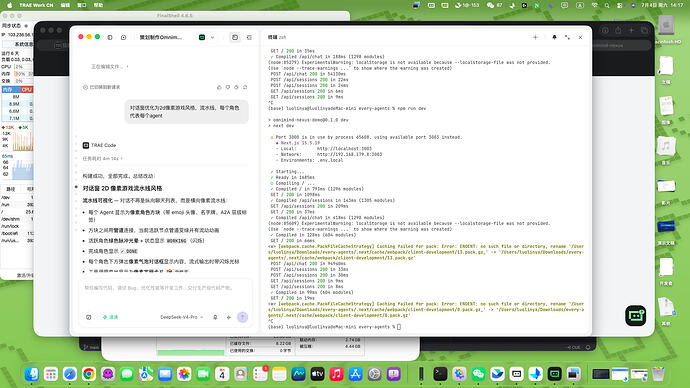This screenshot has width=690, height=388.
Task: Click the microphone voice input icon
Action: (x=215, y=317)
